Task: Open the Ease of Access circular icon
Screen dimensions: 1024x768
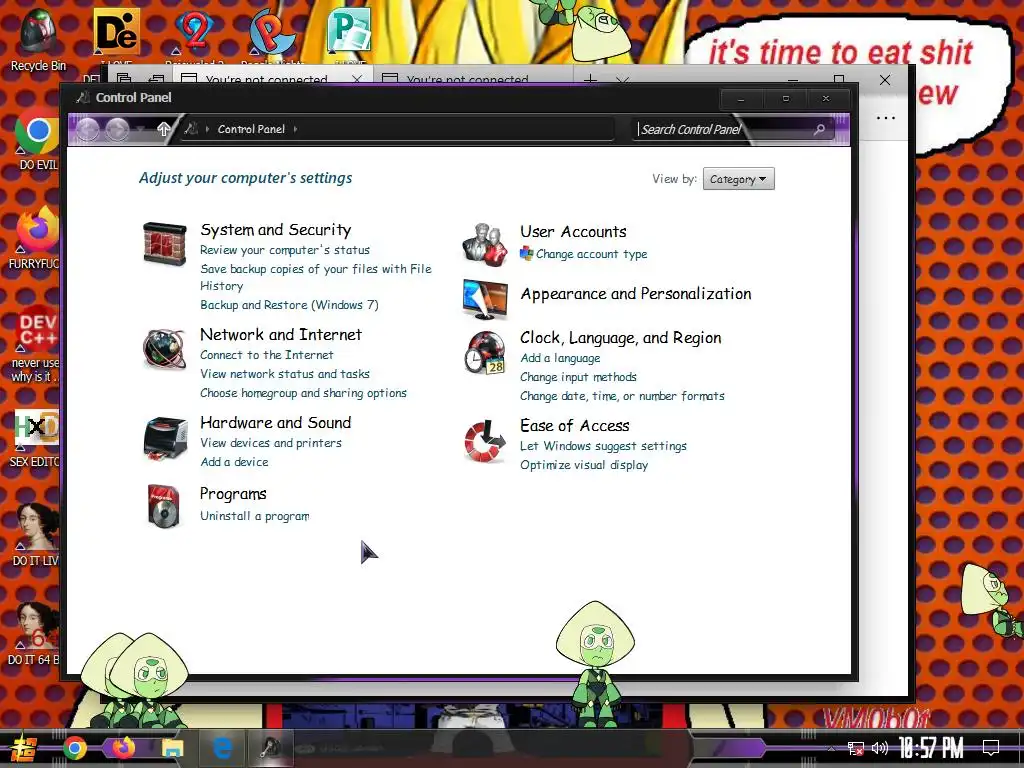Action: (485, 441)
